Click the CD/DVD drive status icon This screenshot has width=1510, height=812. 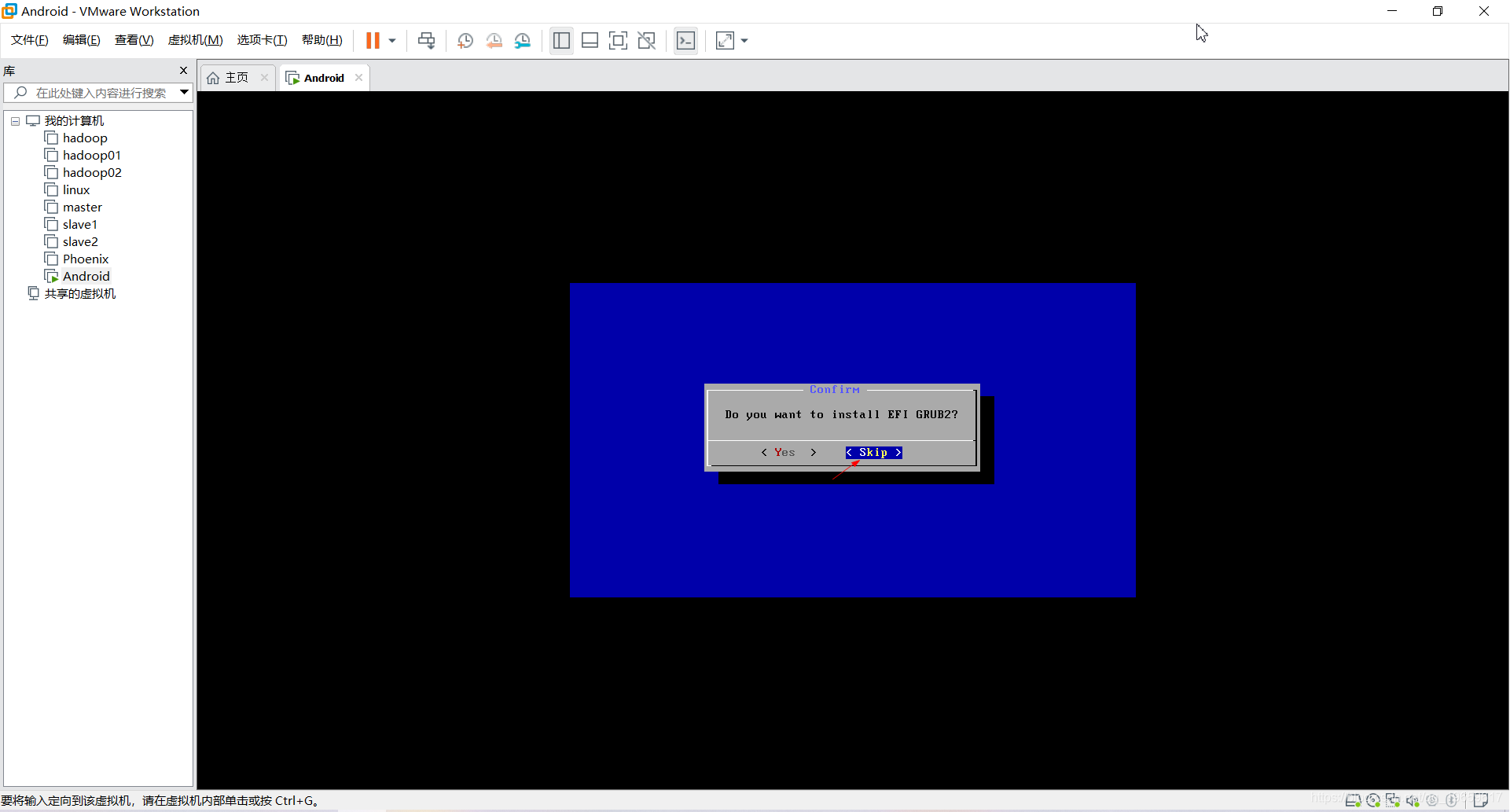(1373, 800)
